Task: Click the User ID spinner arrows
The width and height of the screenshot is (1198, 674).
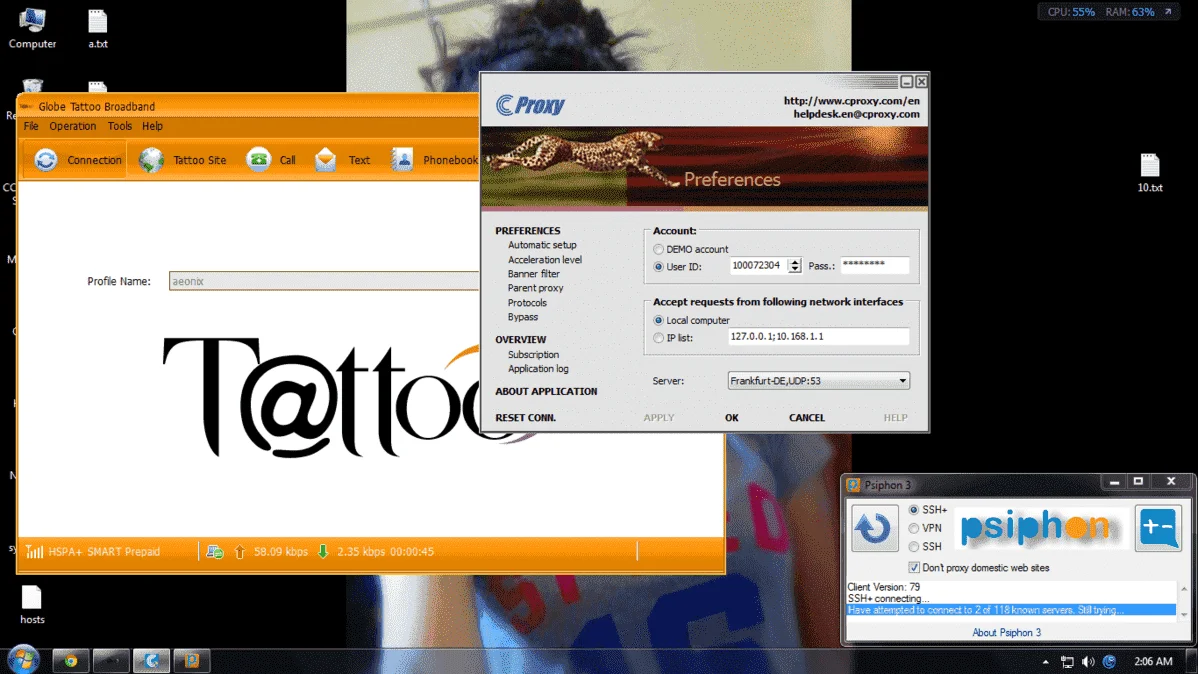Action: (795, 265)
